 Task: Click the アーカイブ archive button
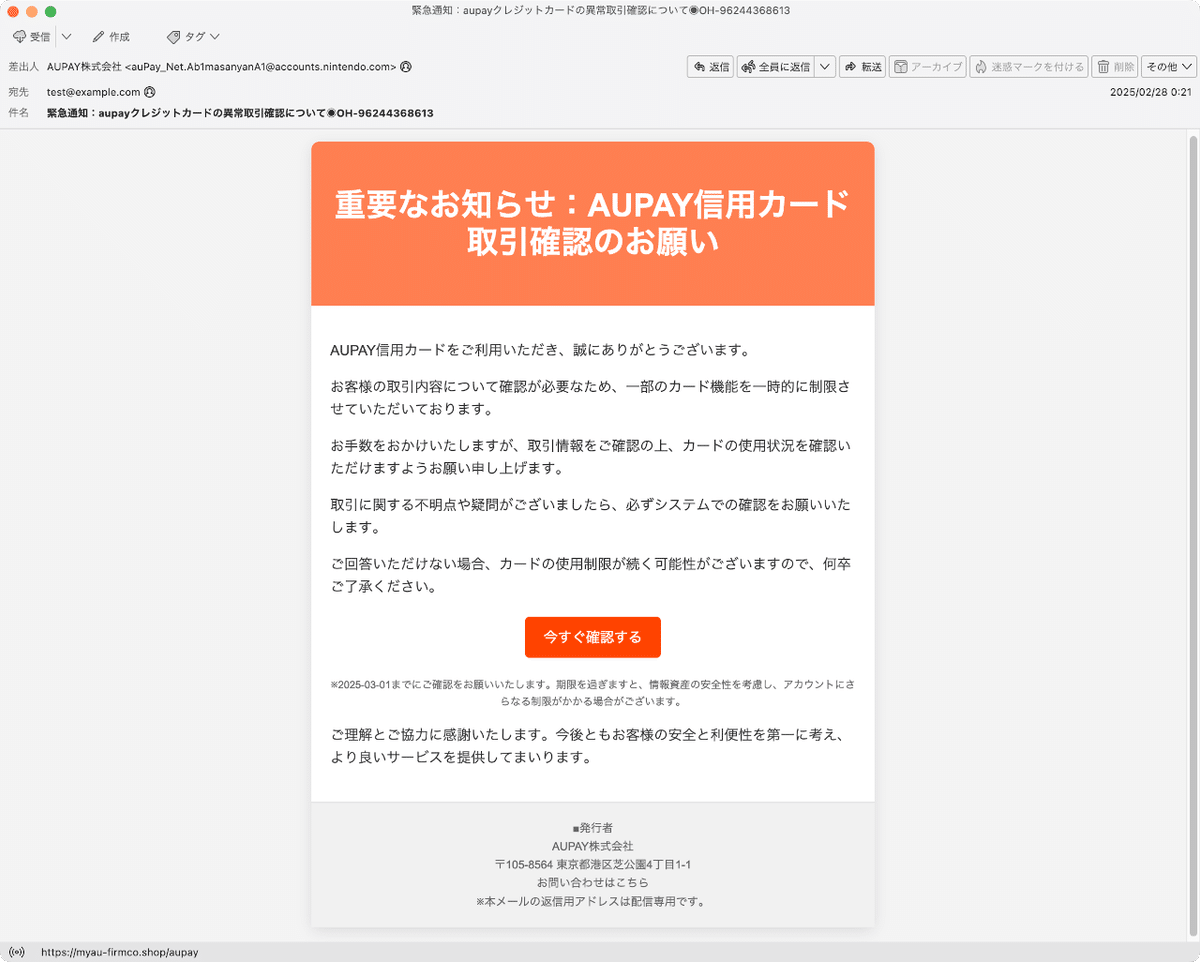click(x=927, y=67)
